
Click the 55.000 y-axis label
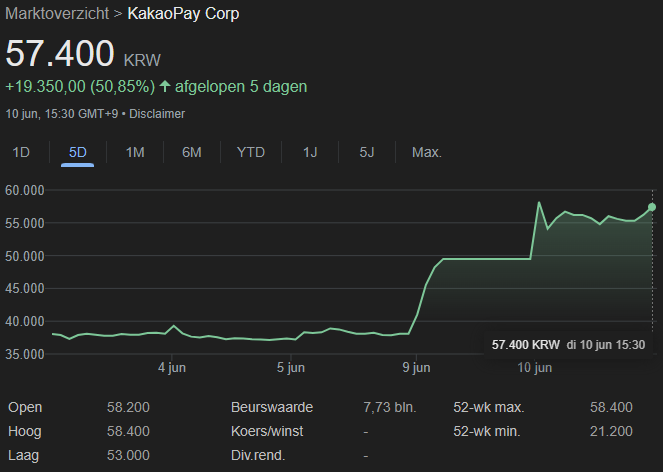click(x=25, y=223)
